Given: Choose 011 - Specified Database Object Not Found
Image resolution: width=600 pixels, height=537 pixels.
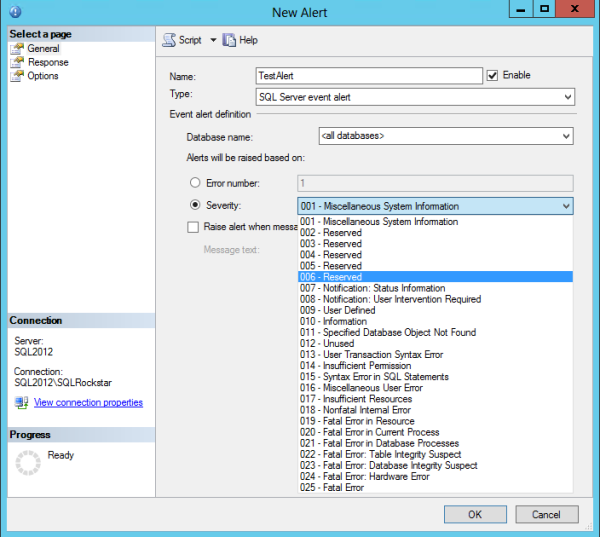Looking at the screenshot, I should (435, 332).
